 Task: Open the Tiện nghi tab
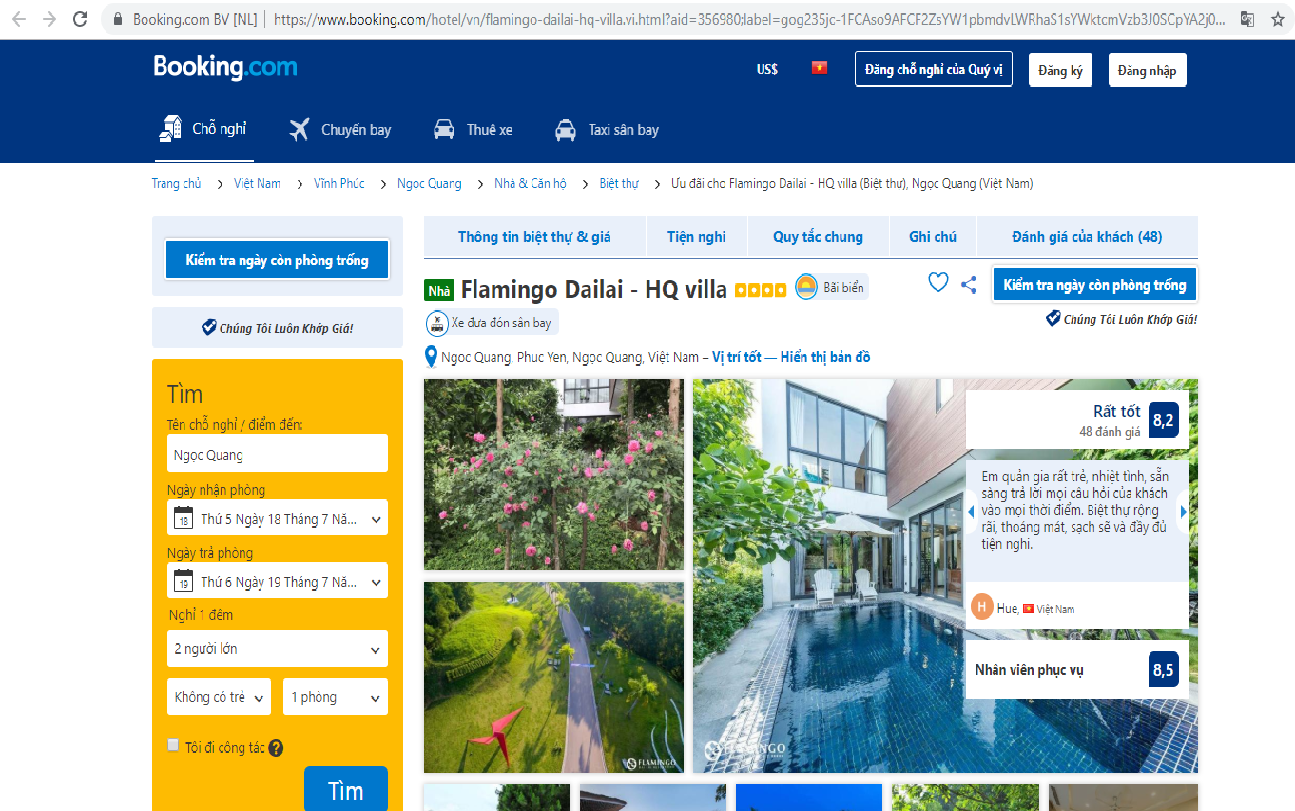(696, 237)
